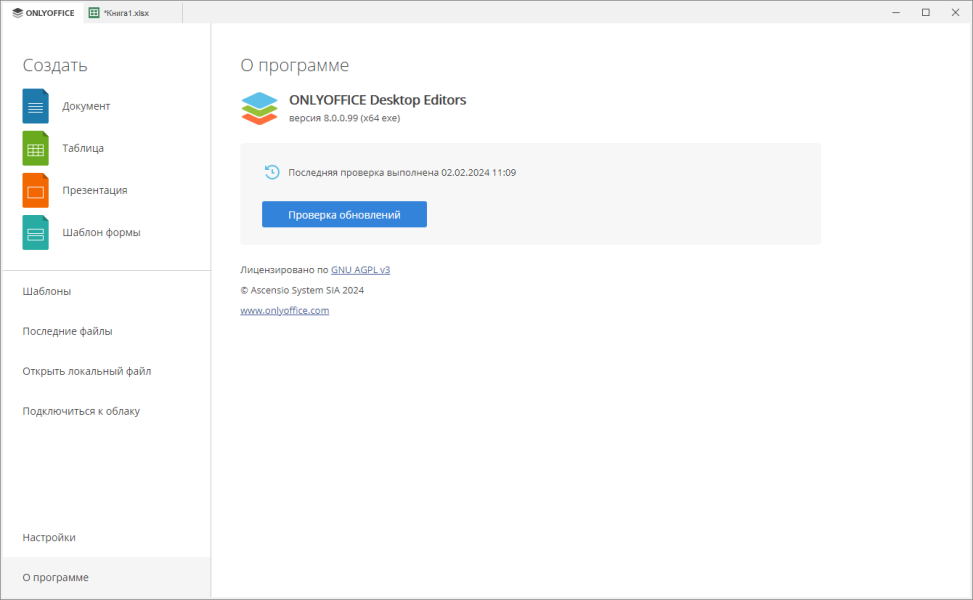Click the spreadsheet icon on Книга1.xlsx tab

(94, 12)
